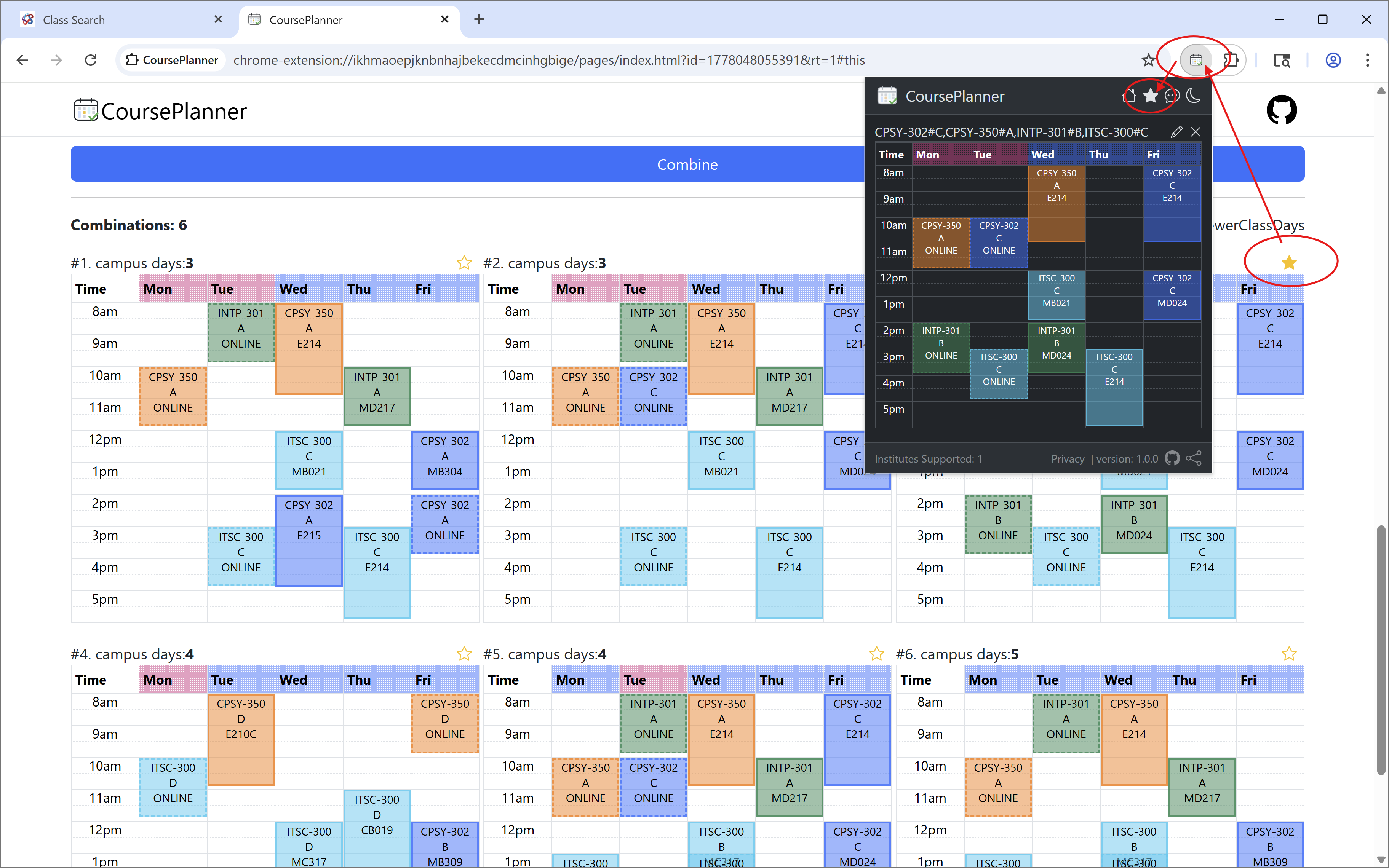Click the forward navigation arrow
The image size is (1389, 868).
56,60
